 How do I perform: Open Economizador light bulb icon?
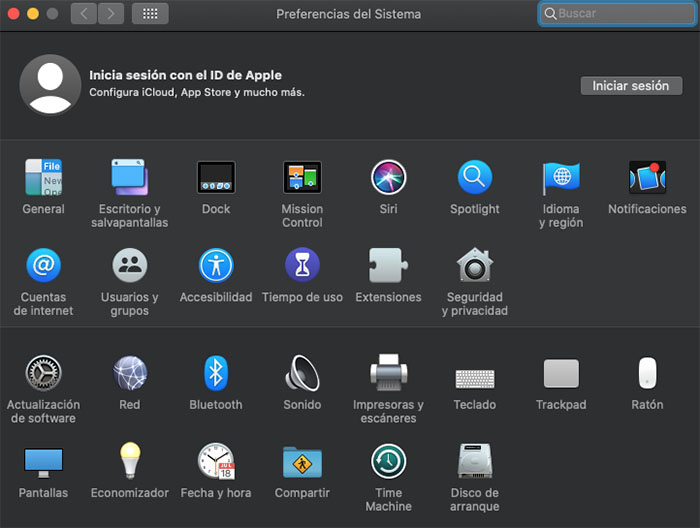point(130,461)
